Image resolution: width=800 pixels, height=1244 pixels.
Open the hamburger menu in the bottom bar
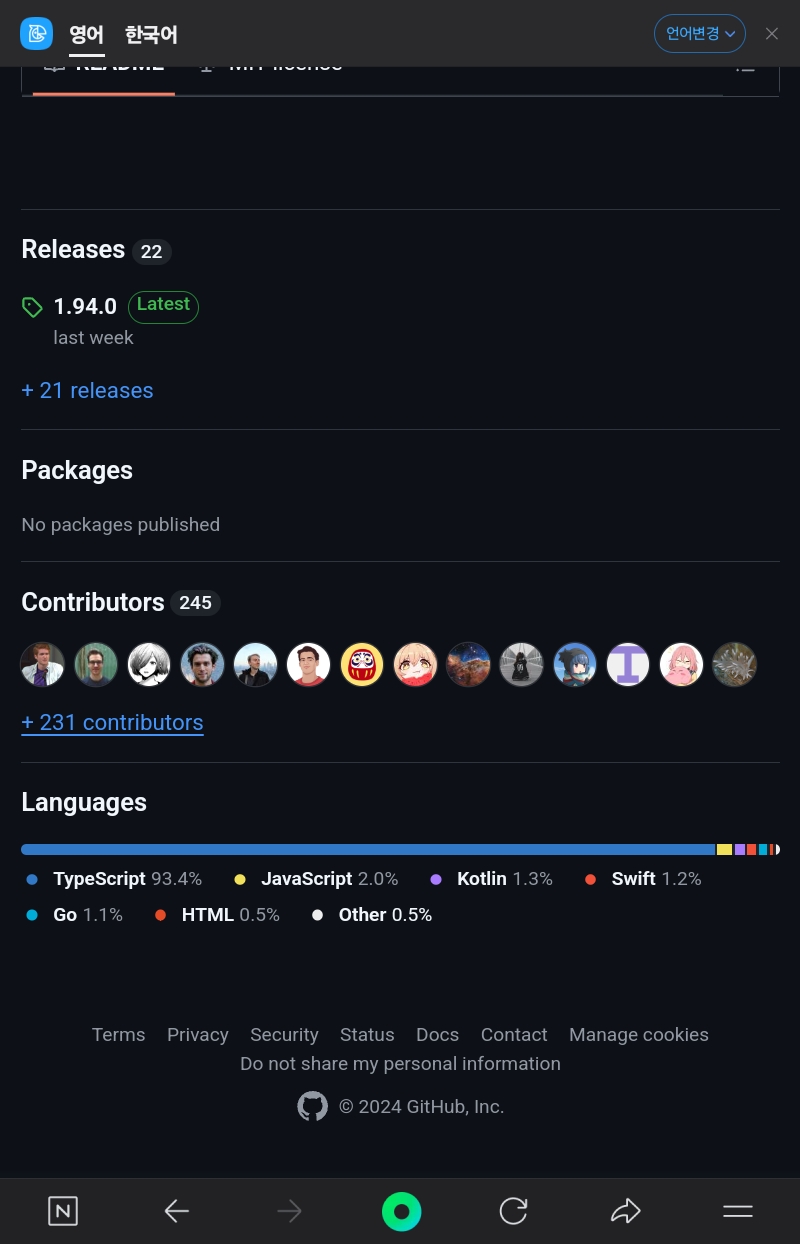738,1212
